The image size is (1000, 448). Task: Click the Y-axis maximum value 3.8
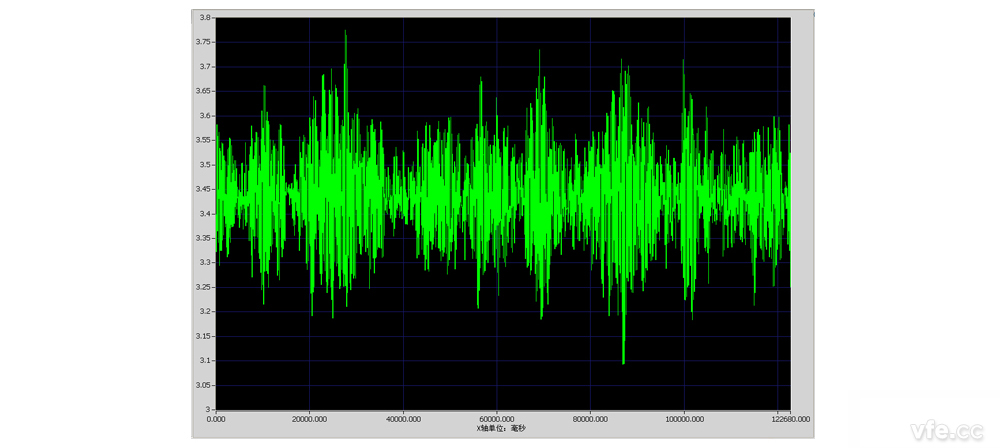tap(204, 18)
